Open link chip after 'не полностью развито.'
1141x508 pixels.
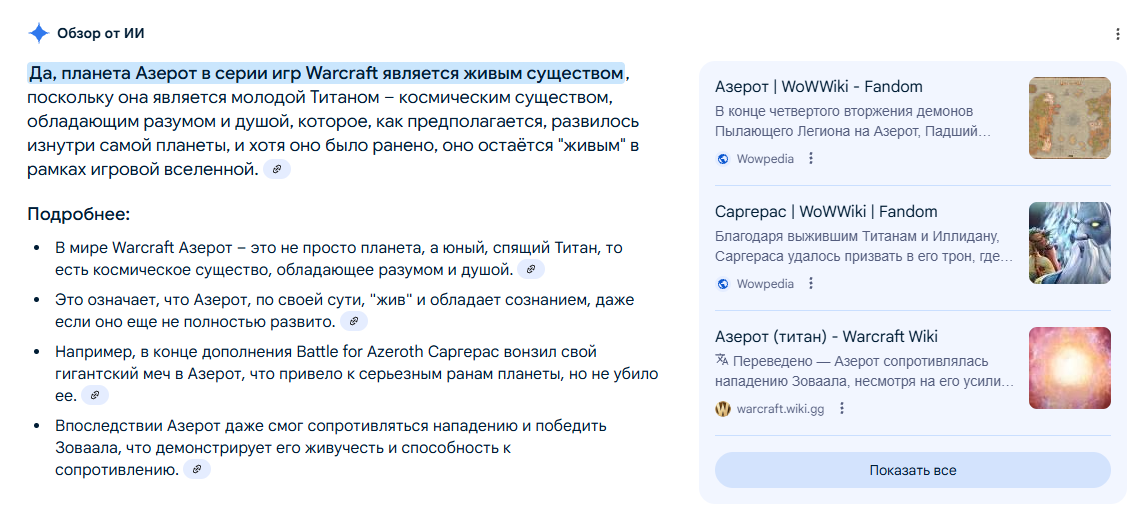[x=354, y=321]
